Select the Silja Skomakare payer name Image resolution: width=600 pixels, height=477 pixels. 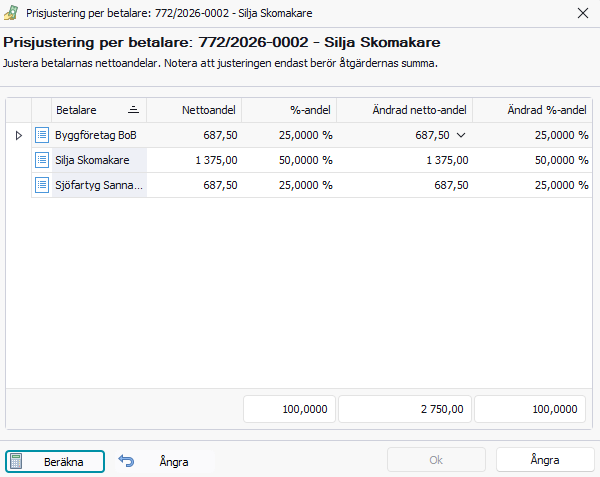click(x=92, y=160)
